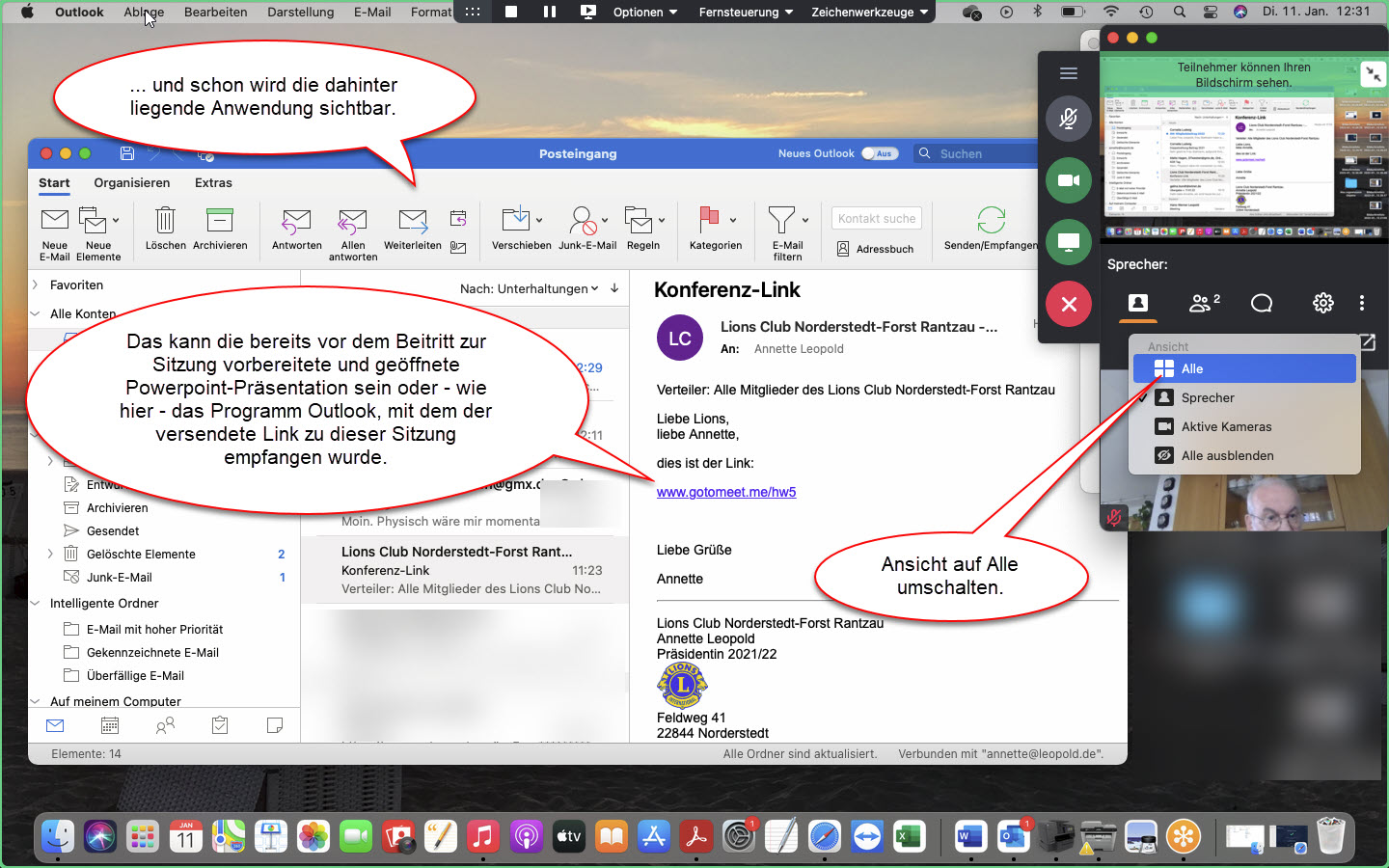Screen dimensions: 1389x868
Task: Click the Senden/Empfangen sync icon
Action: (x=992, y=221)
